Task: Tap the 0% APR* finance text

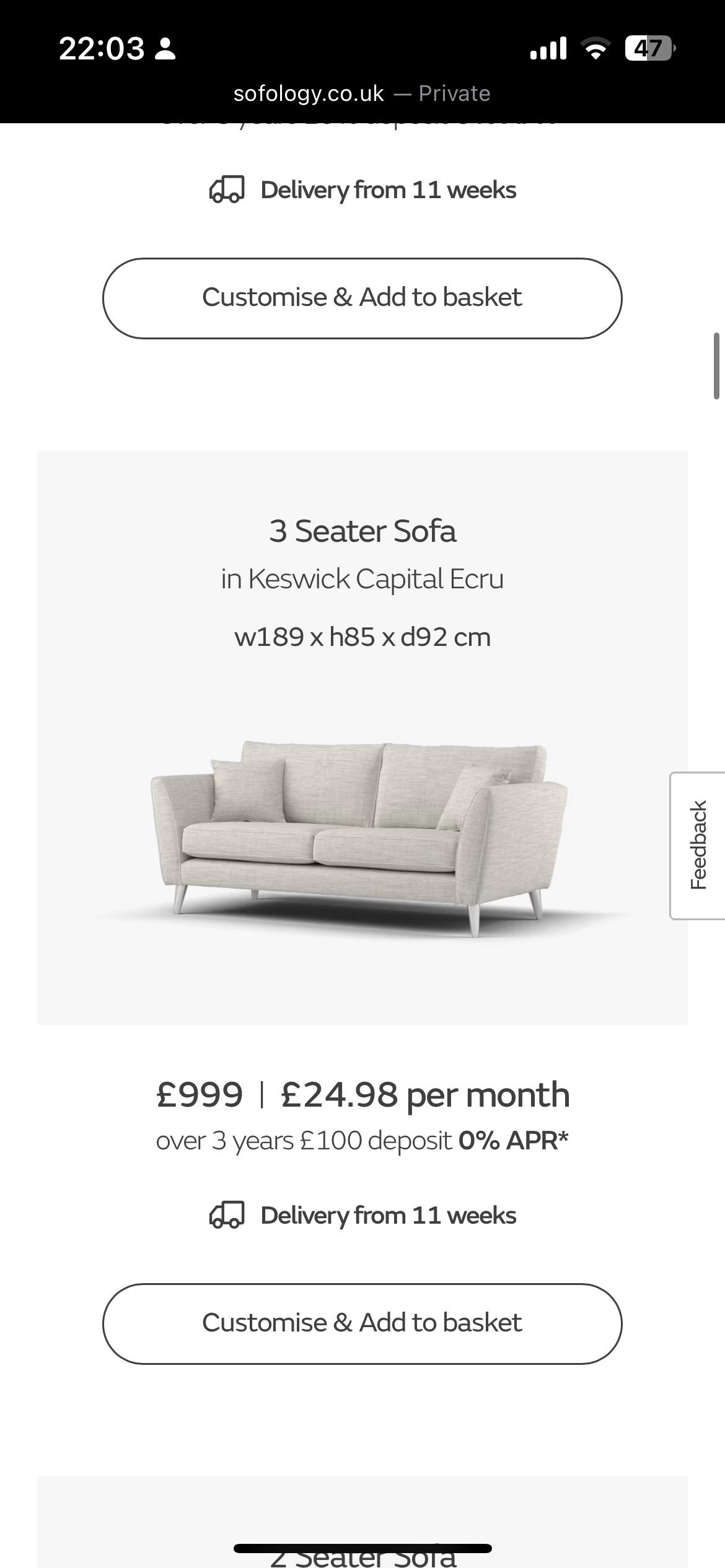Action: (x=513, y=1141)
